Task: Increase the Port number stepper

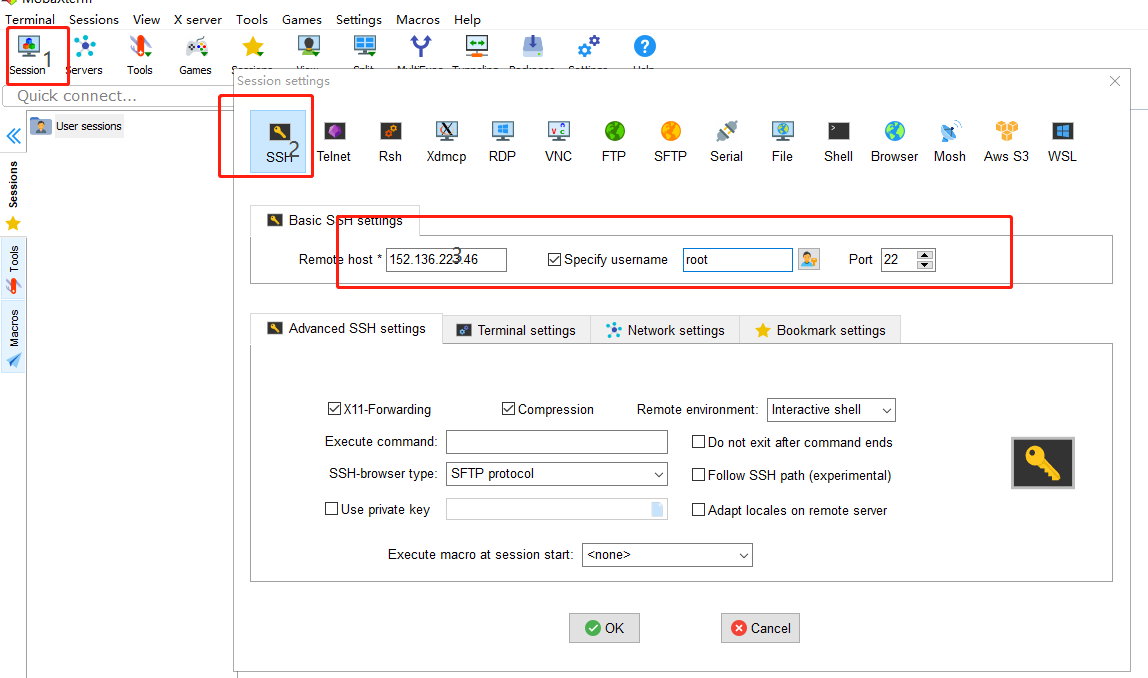Action: pyautogui.click(x=925, y=255)
